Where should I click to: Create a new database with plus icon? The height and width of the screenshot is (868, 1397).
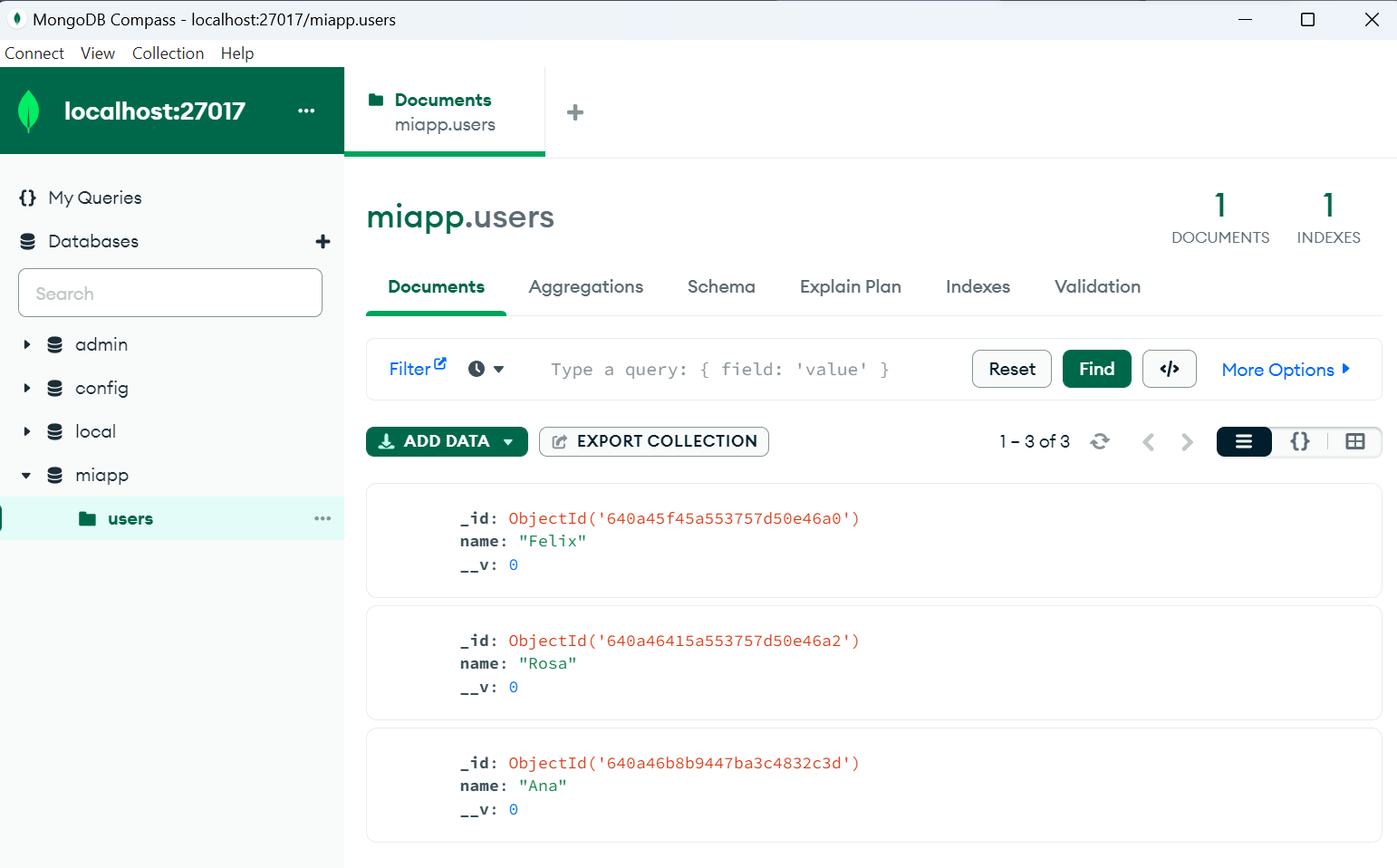click(323, 241)
